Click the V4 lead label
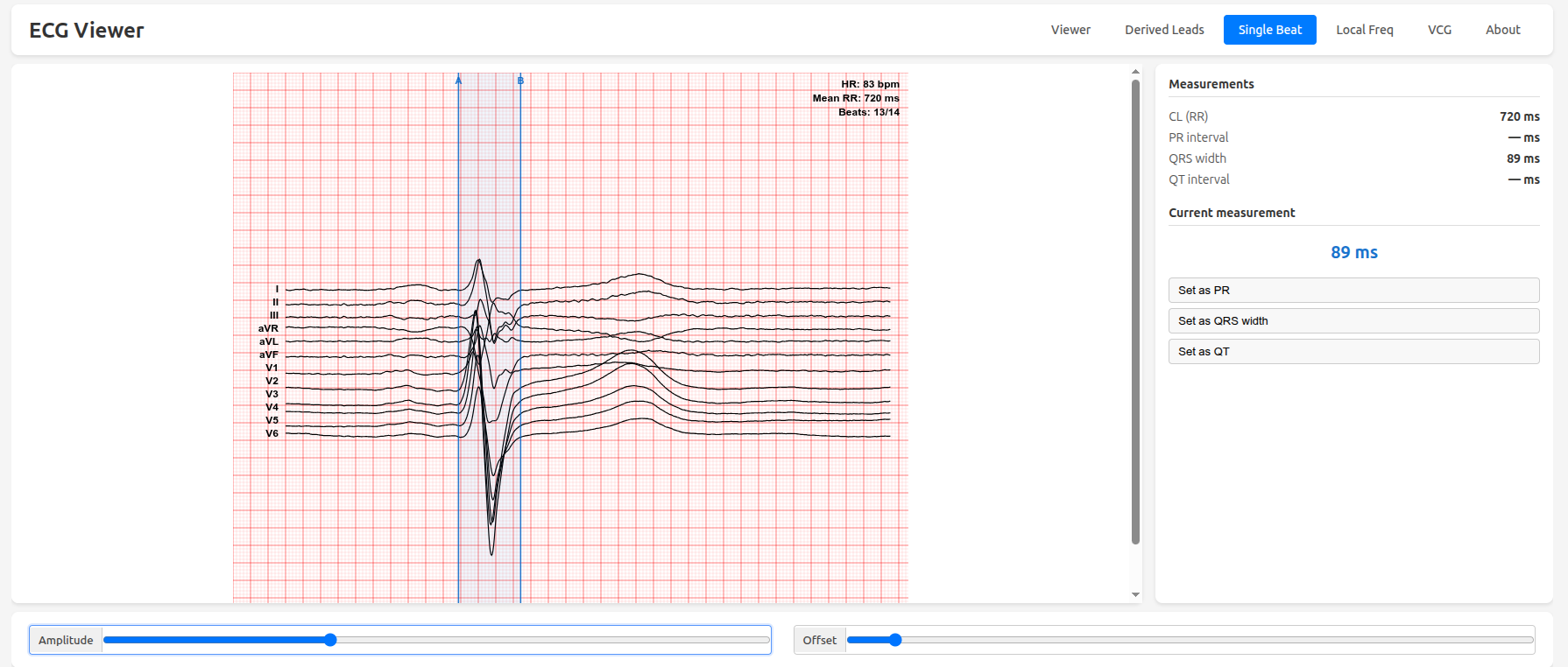 click(272, 407)
